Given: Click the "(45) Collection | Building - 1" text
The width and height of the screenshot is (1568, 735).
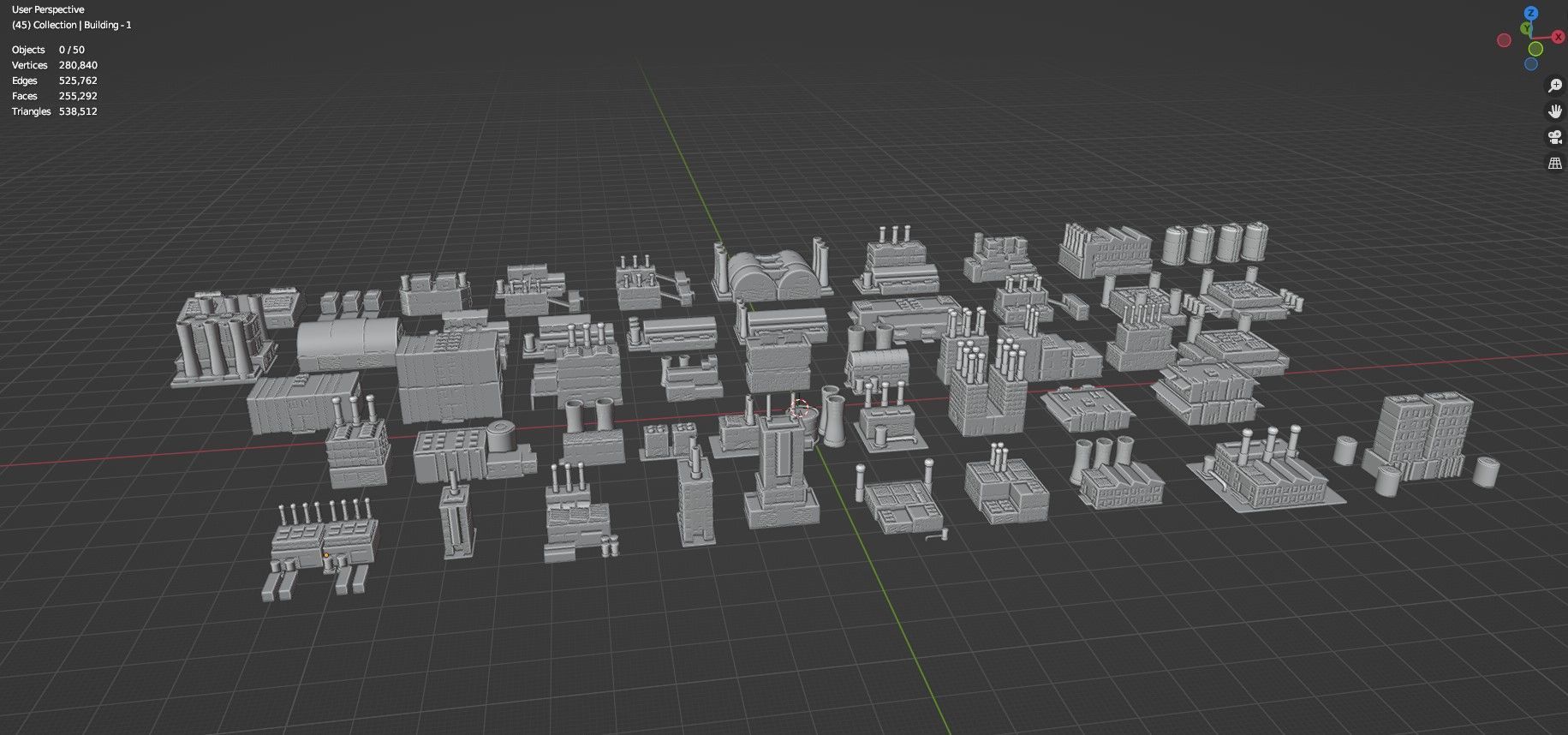Looking at the screenshot, I should pos(71,25).
